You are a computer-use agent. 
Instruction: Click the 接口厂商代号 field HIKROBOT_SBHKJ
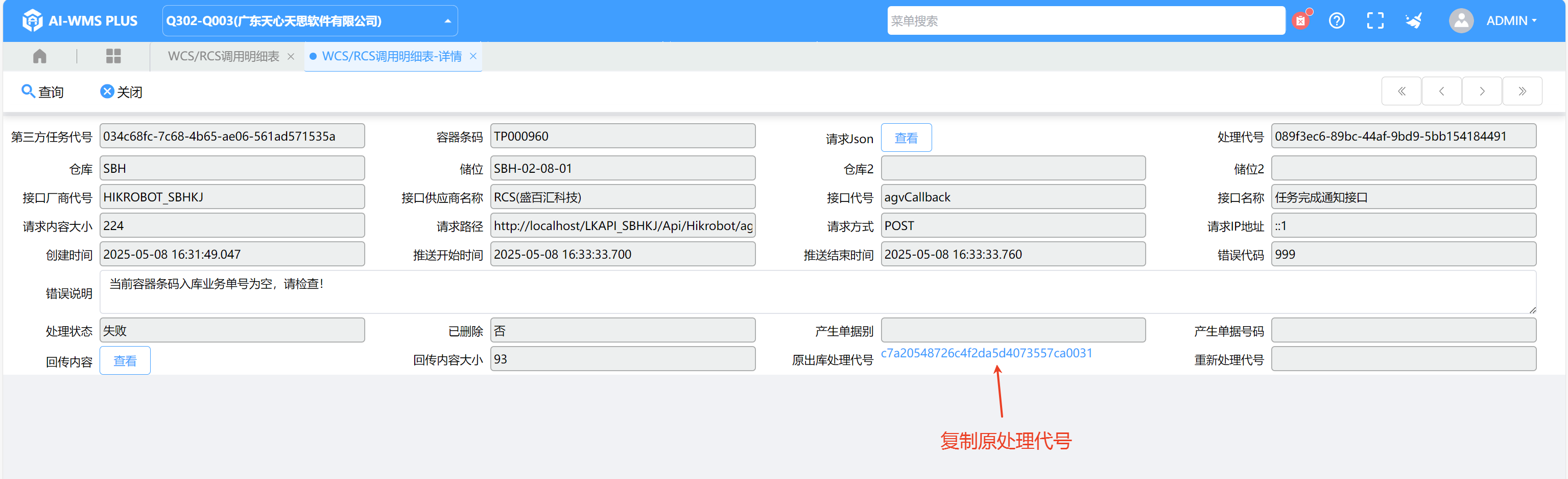pos(232,197)
